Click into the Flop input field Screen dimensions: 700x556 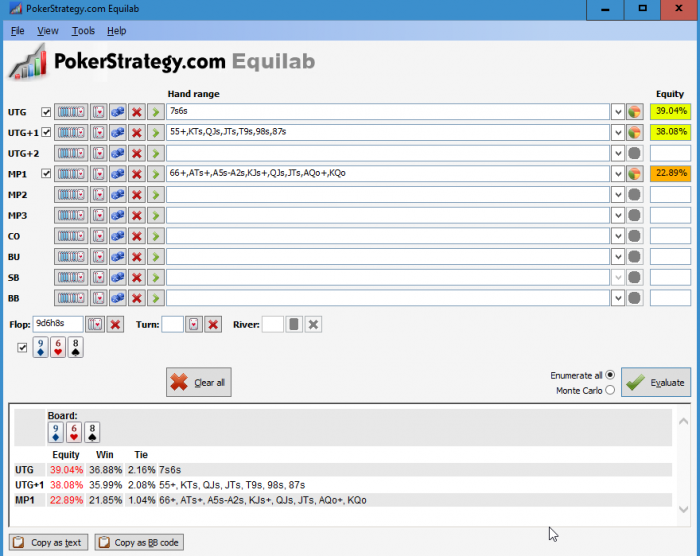pyautogui.click(x=58, y=324)
